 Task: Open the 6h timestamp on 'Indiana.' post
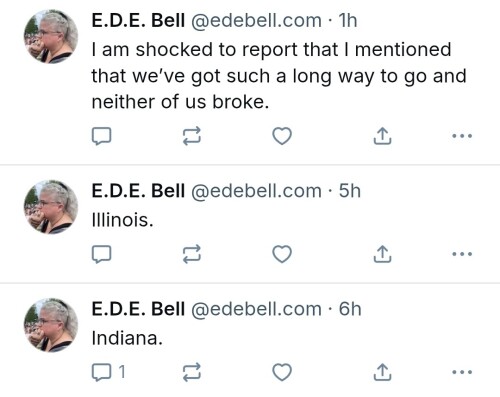pos(350,309)
